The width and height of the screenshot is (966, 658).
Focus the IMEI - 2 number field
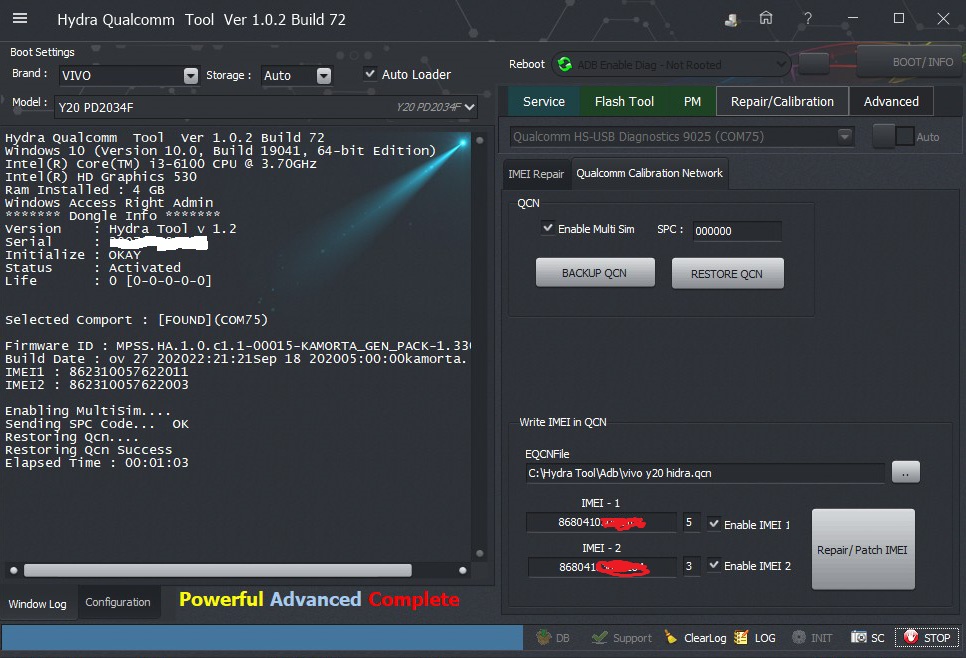pyautogui.click(x=602, y=566)
